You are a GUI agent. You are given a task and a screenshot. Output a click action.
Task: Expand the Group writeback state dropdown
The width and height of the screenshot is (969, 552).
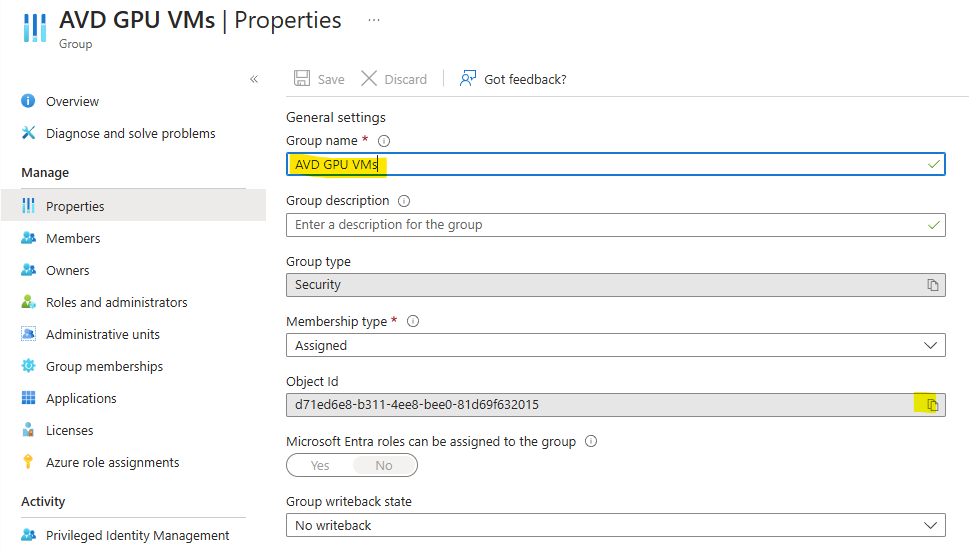click(x=616, y=525)
